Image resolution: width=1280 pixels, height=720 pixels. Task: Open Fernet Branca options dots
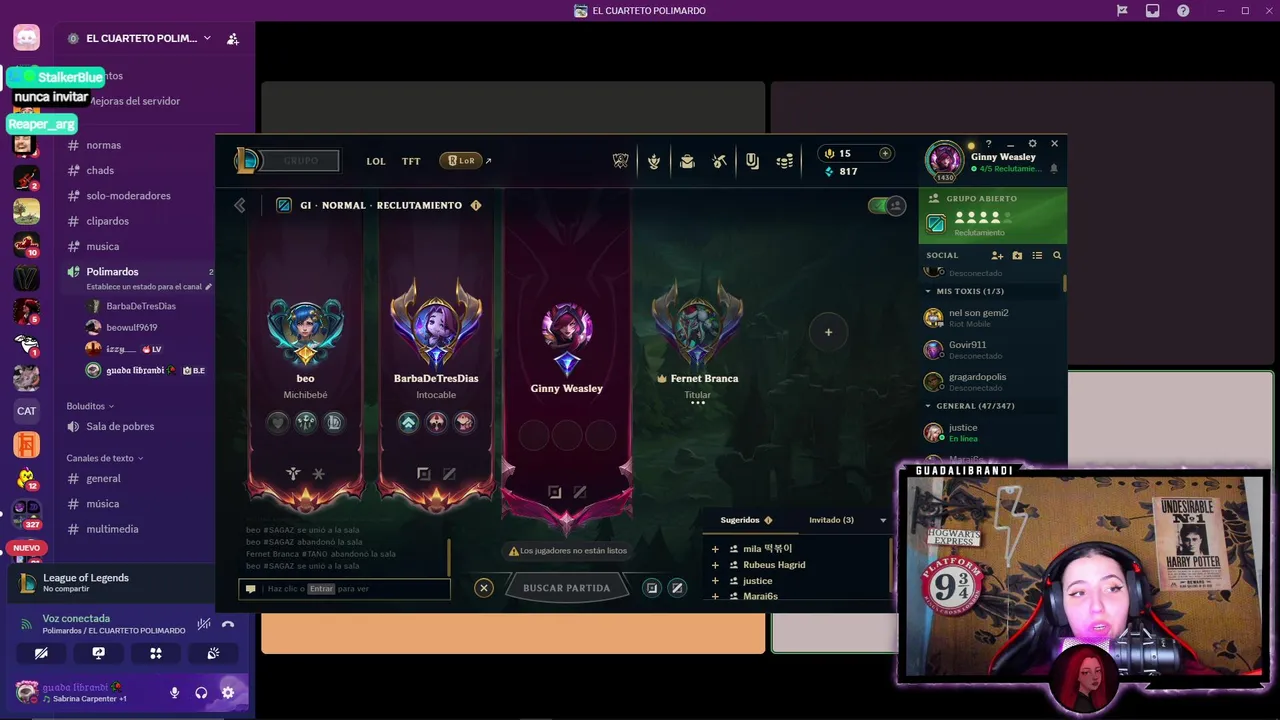pyautogui.click(x=698, y=403)
